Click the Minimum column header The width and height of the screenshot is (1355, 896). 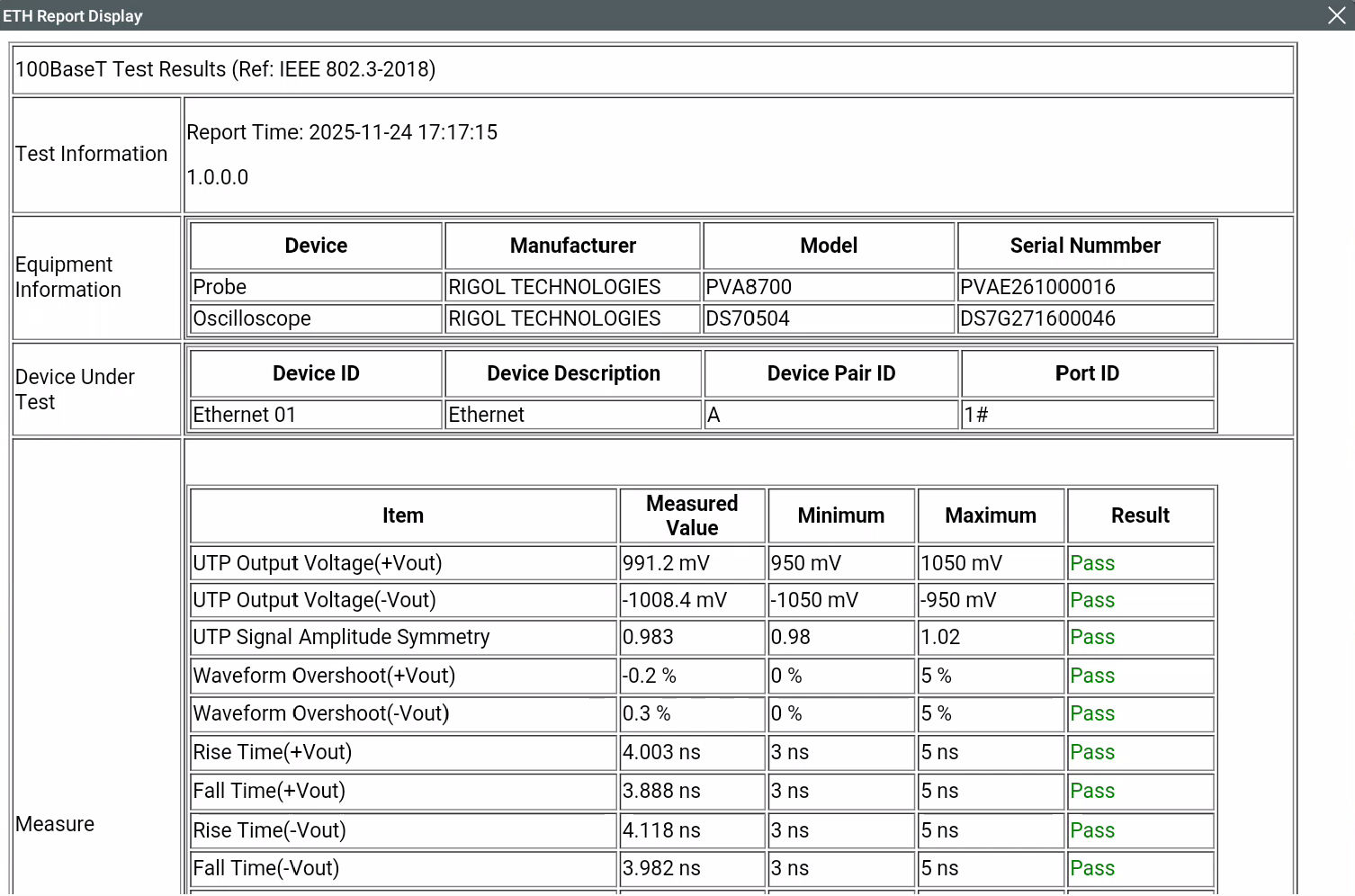pos(841,515)
